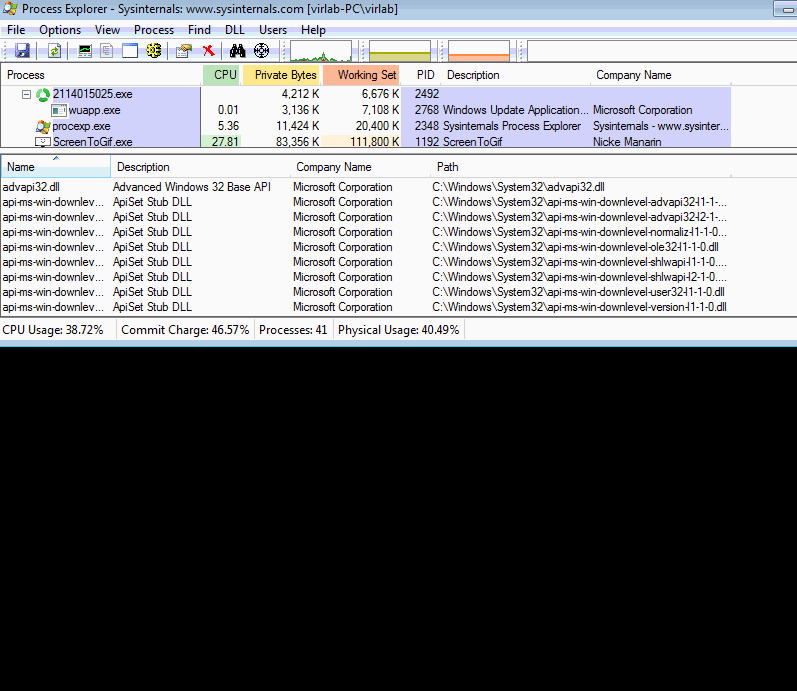
Task: Click lower pane Description column header
Action: click(x=201, y=167)
